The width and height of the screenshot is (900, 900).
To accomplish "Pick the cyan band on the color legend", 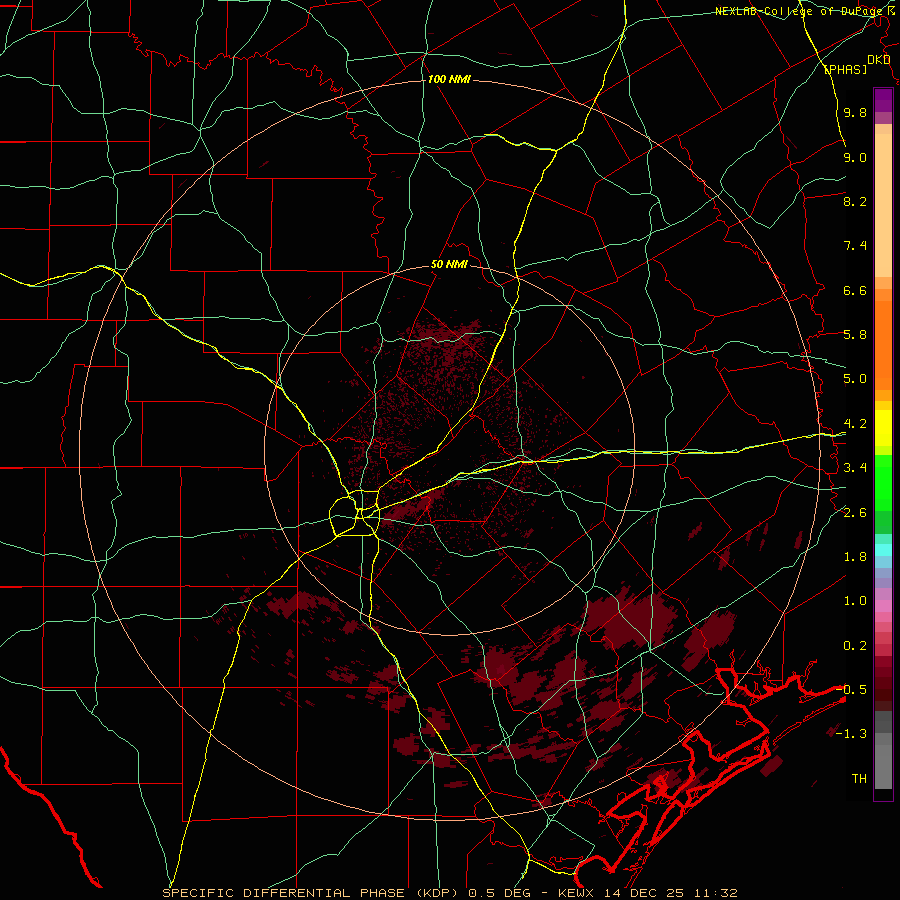I will click(x=883, y=550).
